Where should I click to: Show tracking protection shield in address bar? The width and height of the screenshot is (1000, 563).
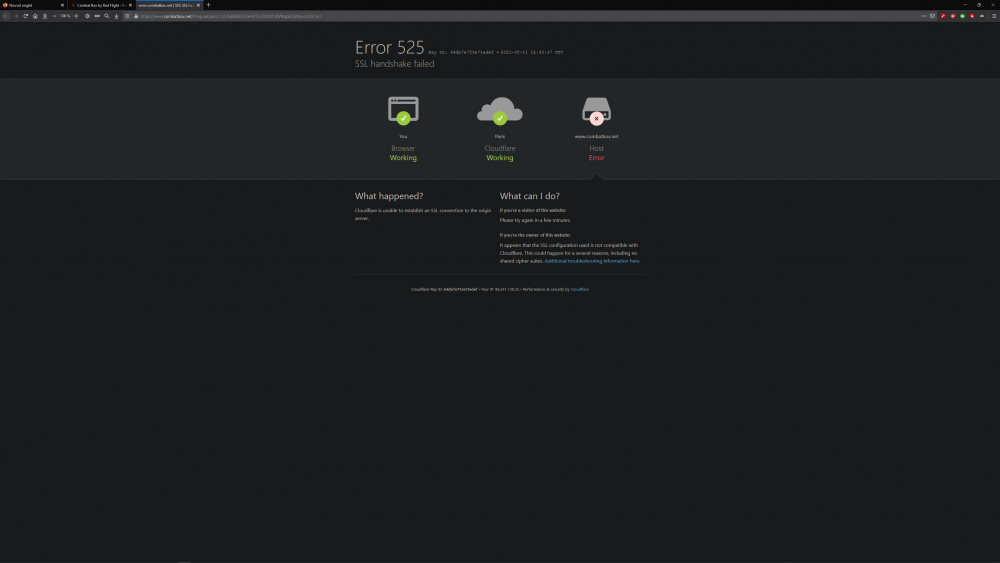127,16
